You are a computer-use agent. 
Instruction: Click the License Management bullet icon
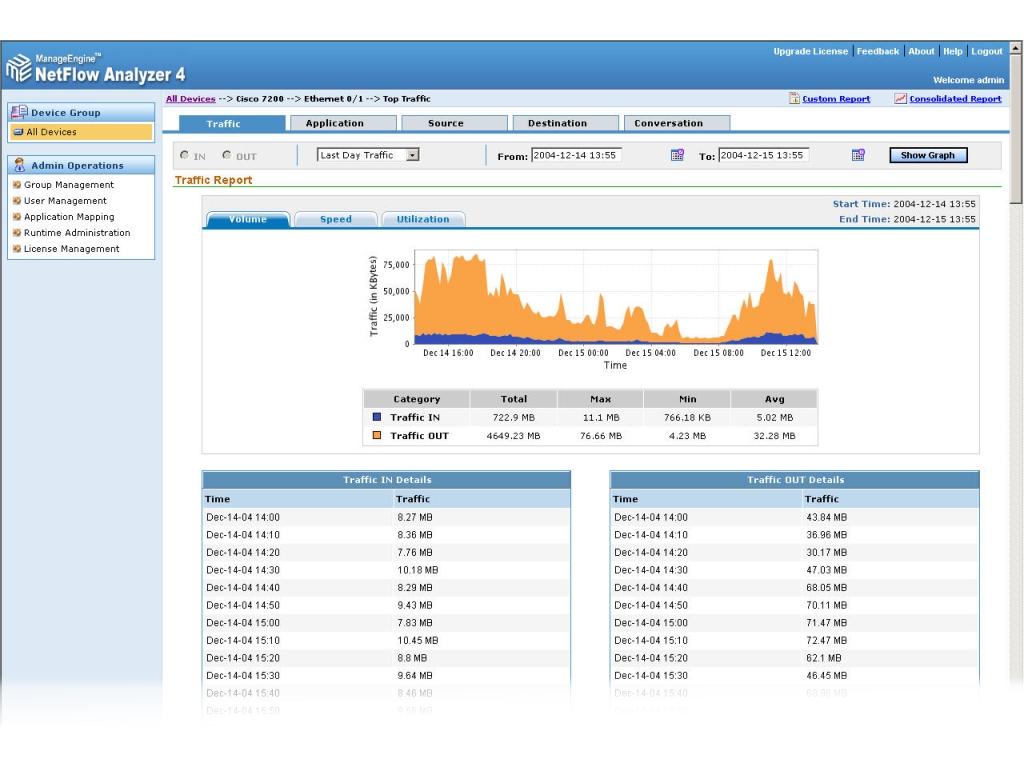click(17, 249)
